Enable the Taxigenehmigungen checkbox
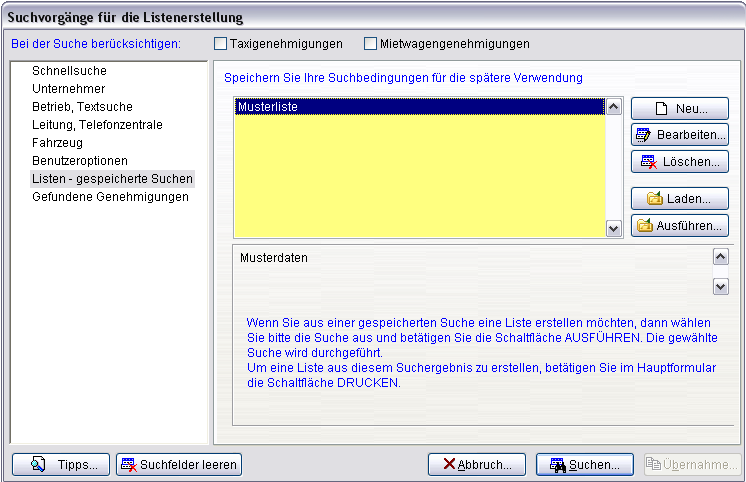The height and width of the screenshot is (482, 746). [221, 44]
